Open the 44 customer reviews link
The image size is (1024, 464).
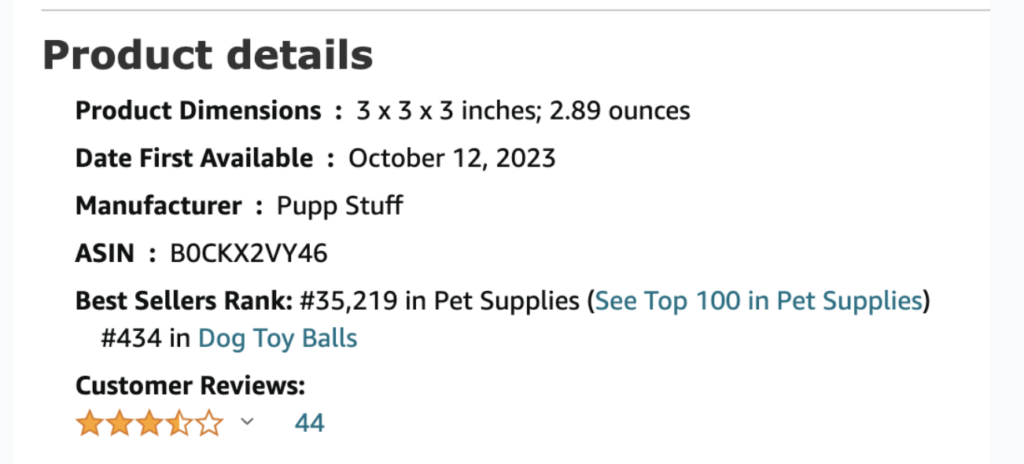(310, 423)
